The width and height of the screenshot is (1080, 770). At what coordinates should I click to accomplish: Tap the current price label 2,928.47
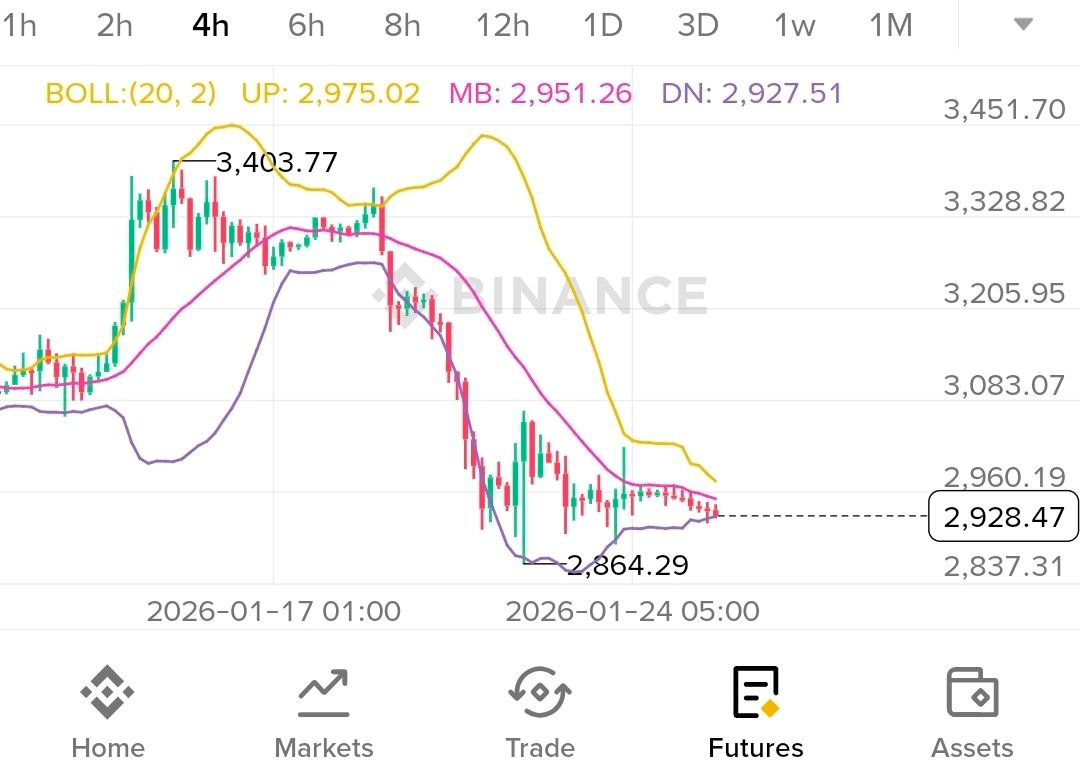[x=1003, y=517]
